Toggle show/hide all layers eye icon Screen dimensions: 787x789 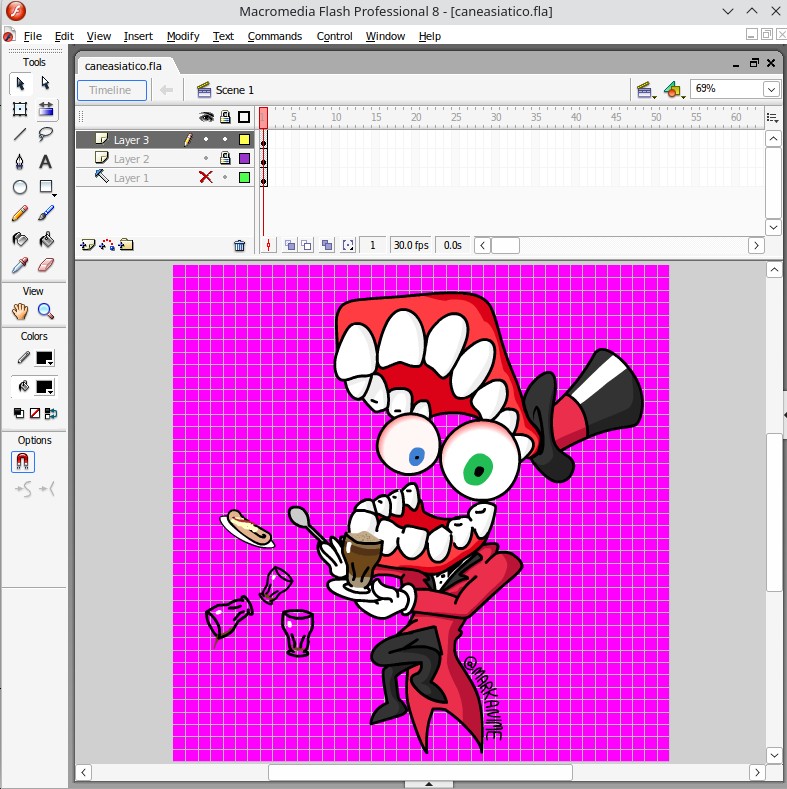point(206,117)
